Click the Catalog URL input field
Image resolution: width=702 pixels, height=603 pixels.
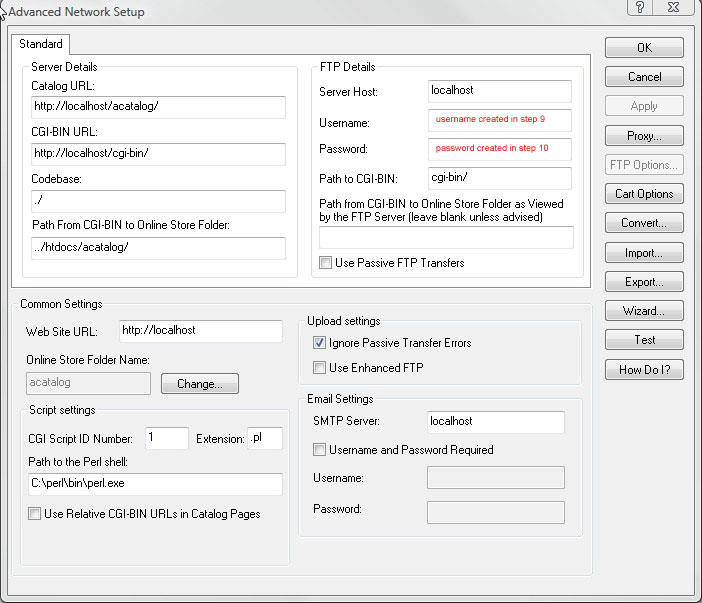(158, 107)
